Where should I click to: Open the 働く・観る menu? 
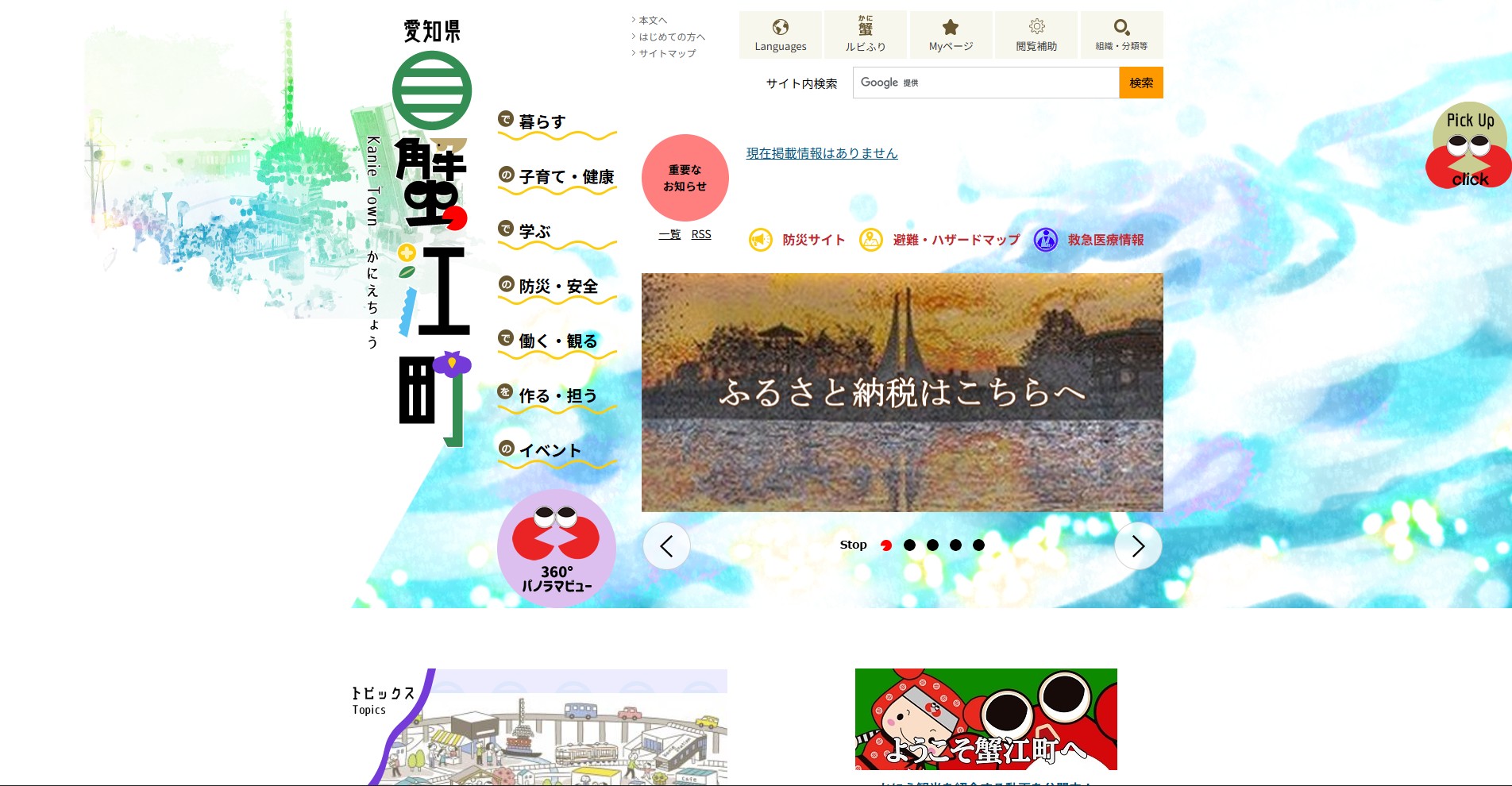[x=557, y=344]
